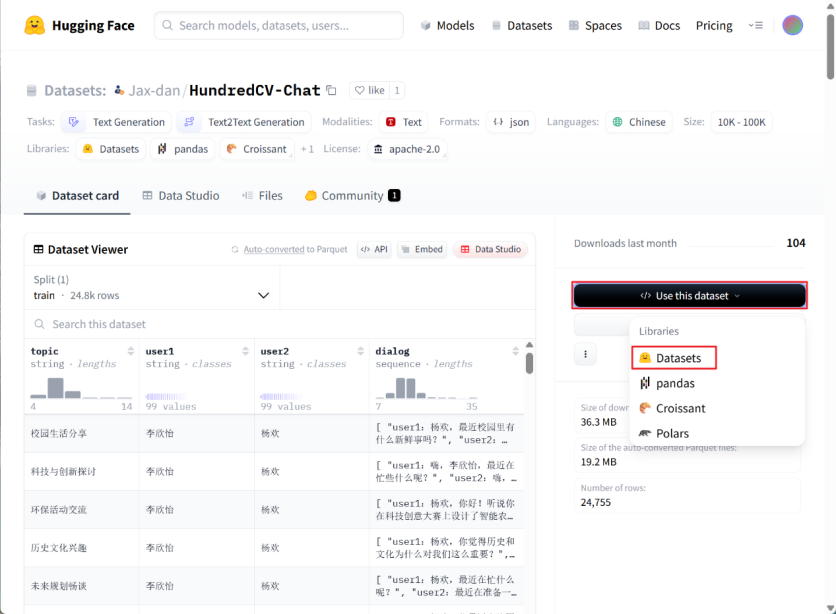Click the Croissant library tag
This screenshot has height=614, width=836.
(257, 149)
